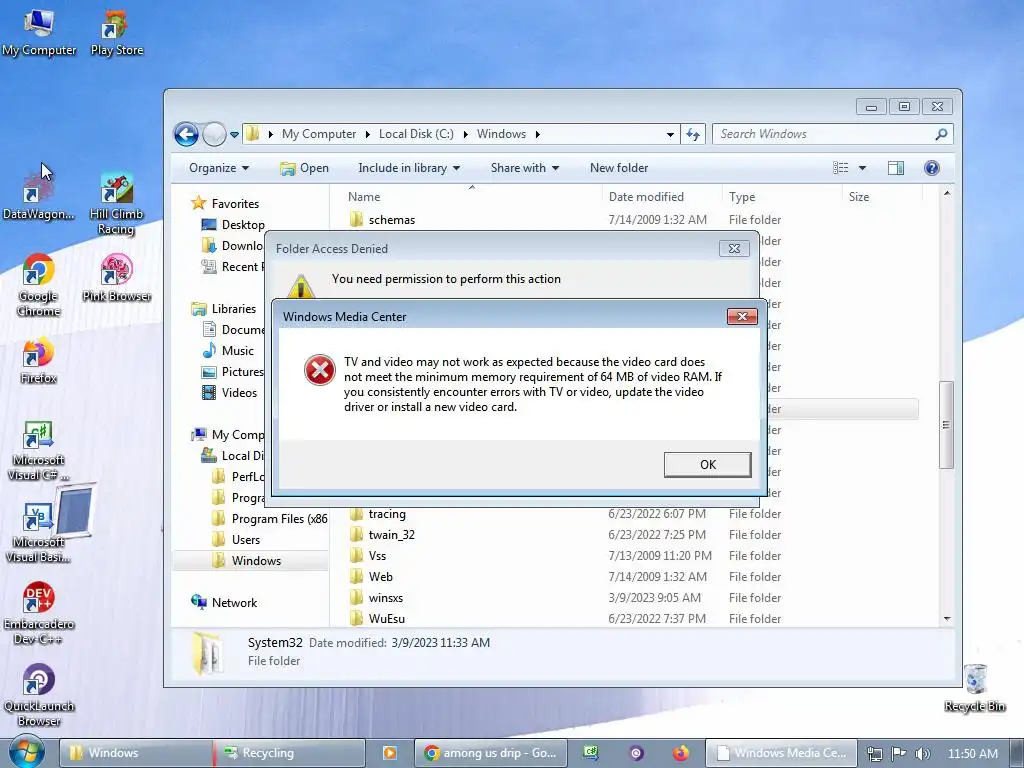Viewport: 1024px width, 768px height.
Task: Select DataWagon desktop shortcut
Action: click(x=39, y=196)
